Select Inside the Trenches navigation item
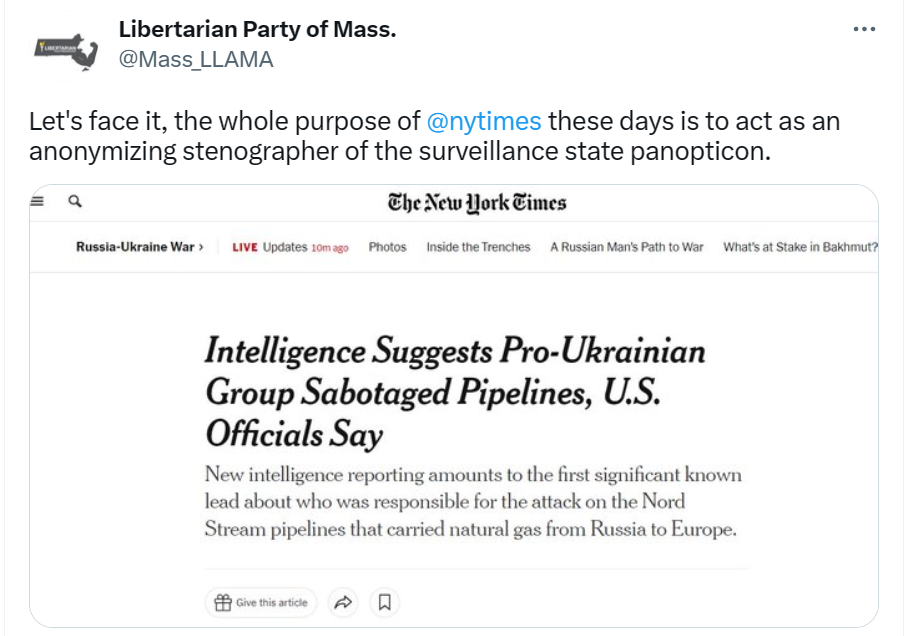 (x=478, y=247)
